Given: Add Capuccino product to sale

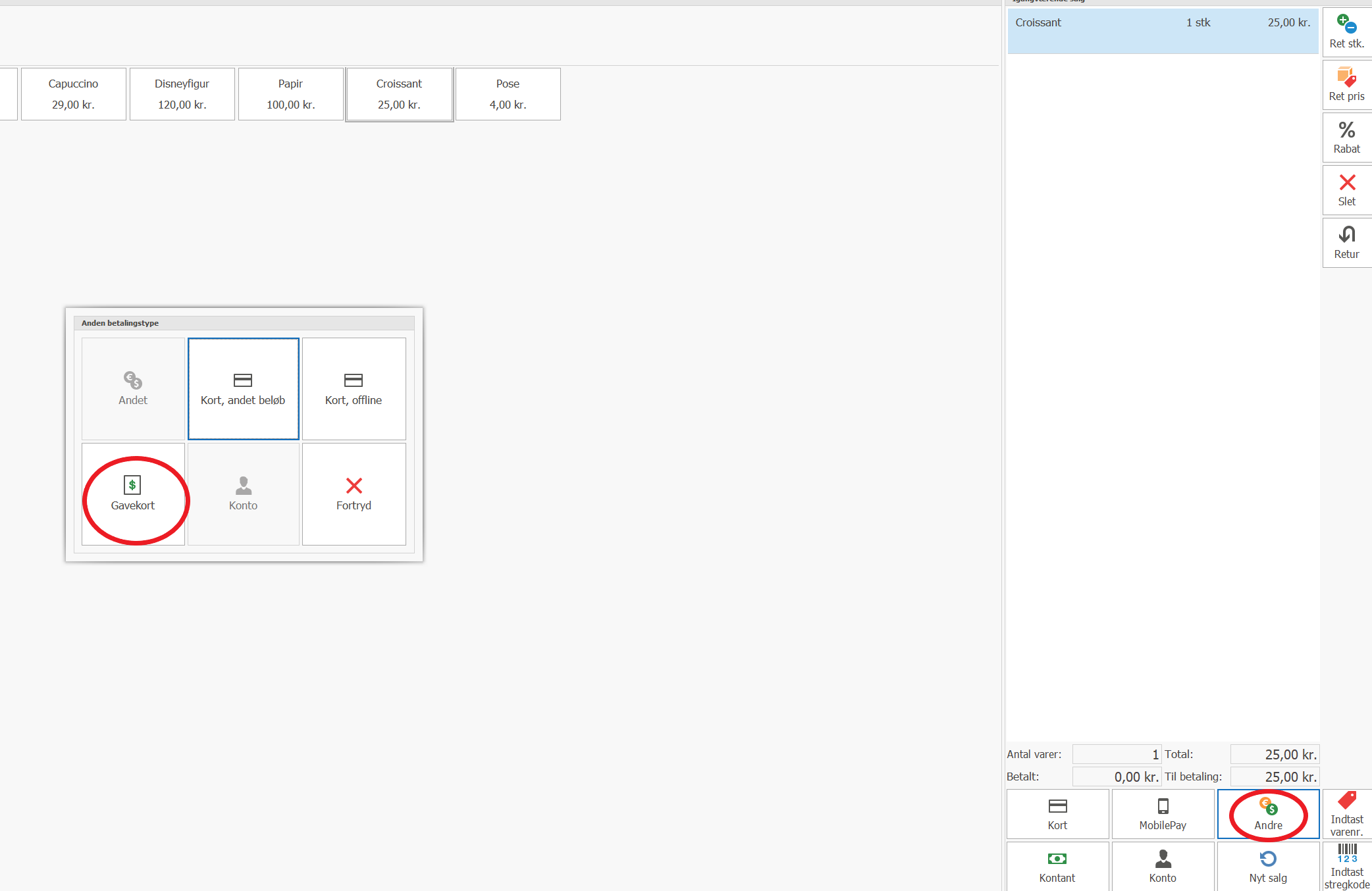Looking at the screenshot, I should 73,94.
